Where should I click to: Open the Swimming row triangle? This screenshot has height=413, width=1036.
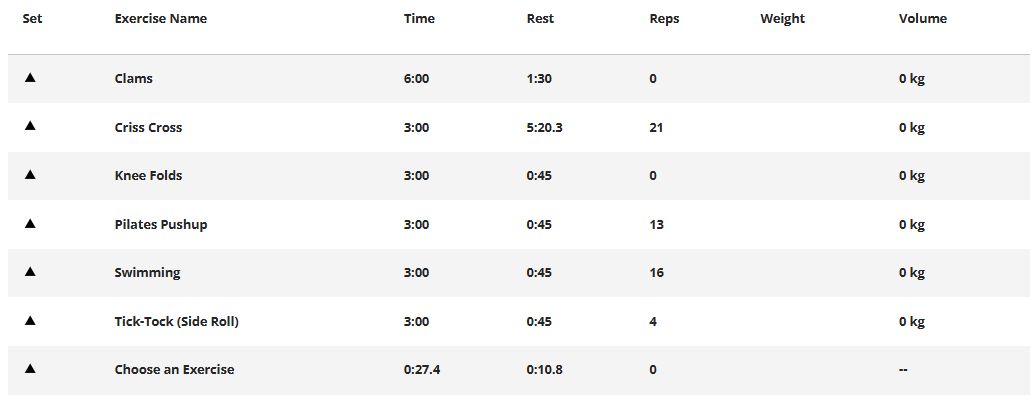point(30,272)
